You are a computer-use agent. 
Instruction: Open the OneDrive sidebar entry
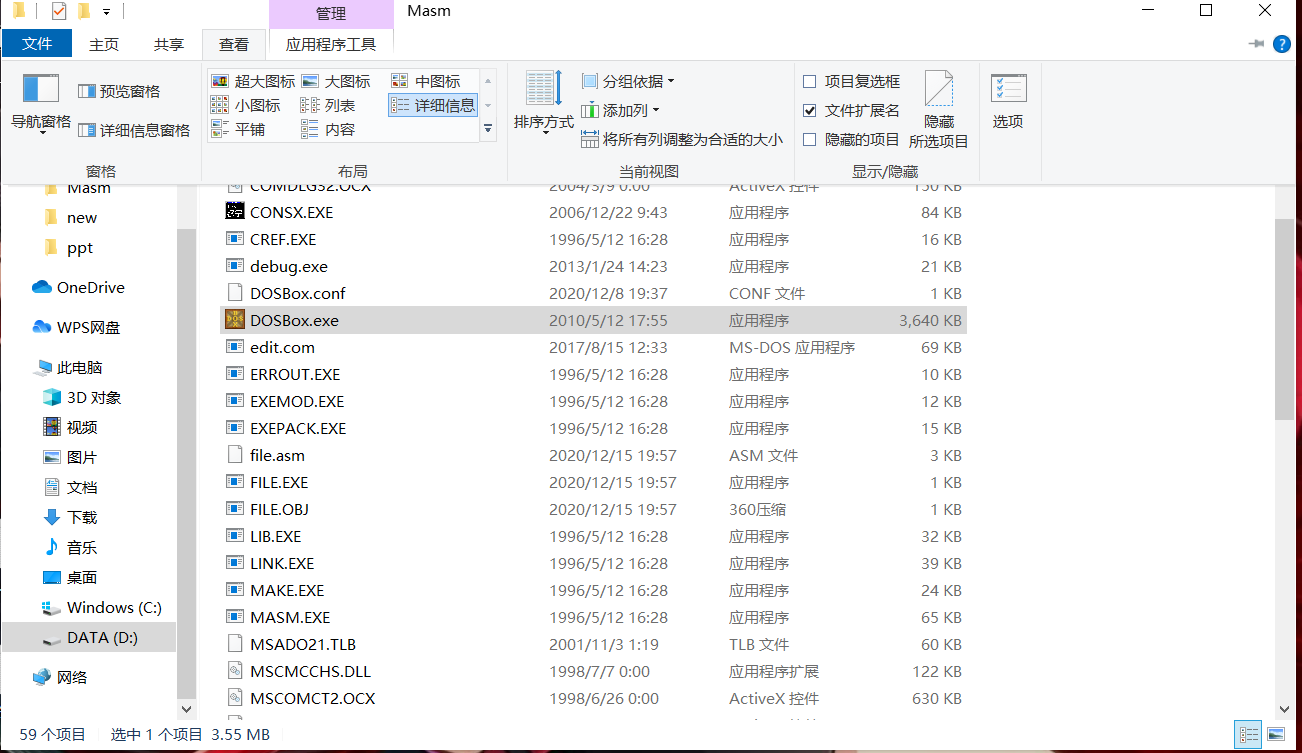click(88, 287)
